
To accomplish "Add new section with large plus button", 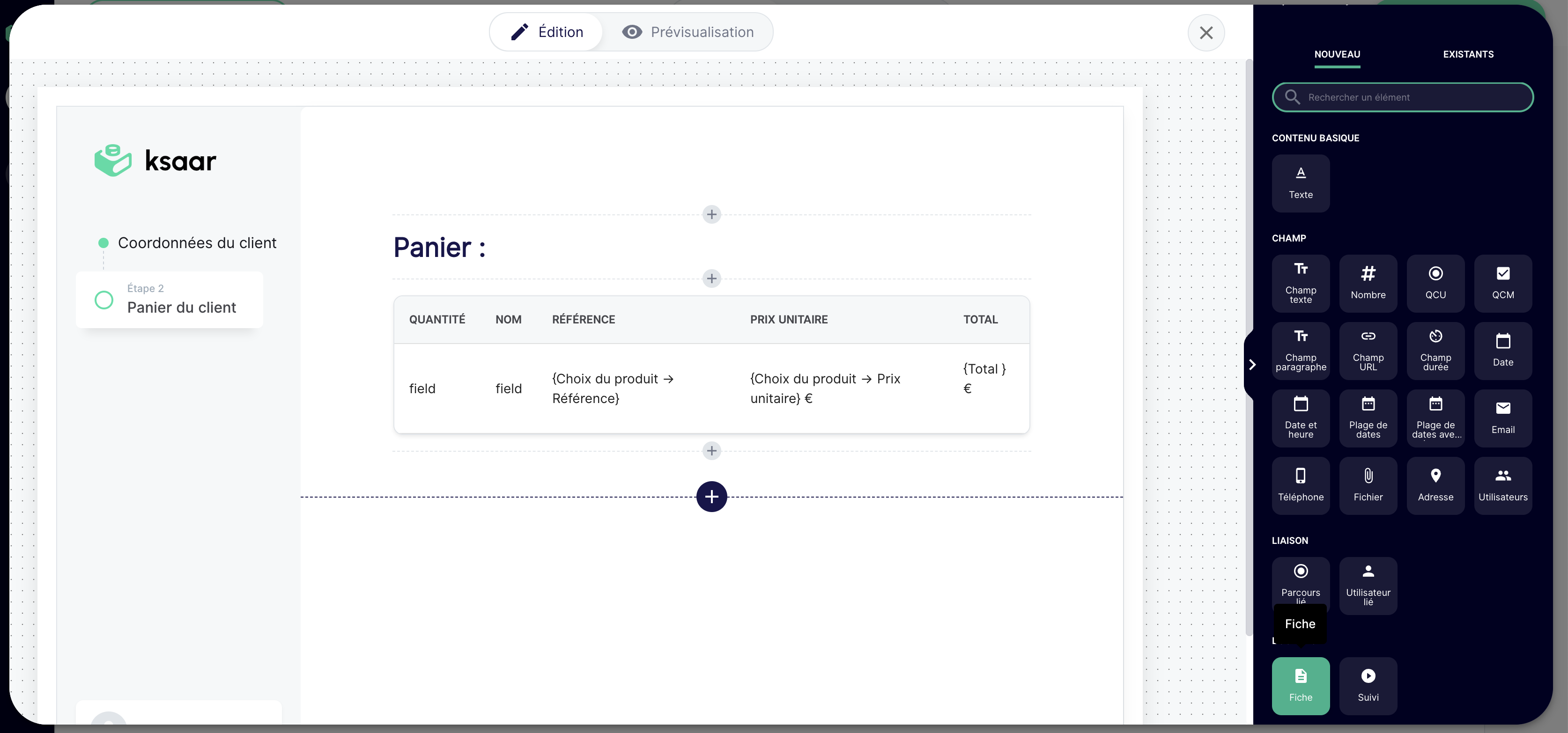I will pyautogui.click(x=711, y=496).
